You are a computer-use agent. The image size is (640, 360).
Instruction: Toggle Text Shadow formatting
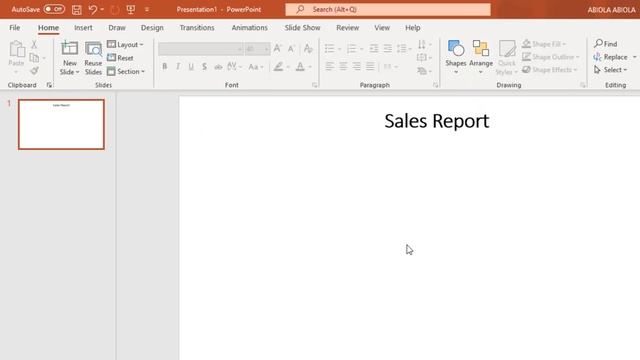pos(204,67)
